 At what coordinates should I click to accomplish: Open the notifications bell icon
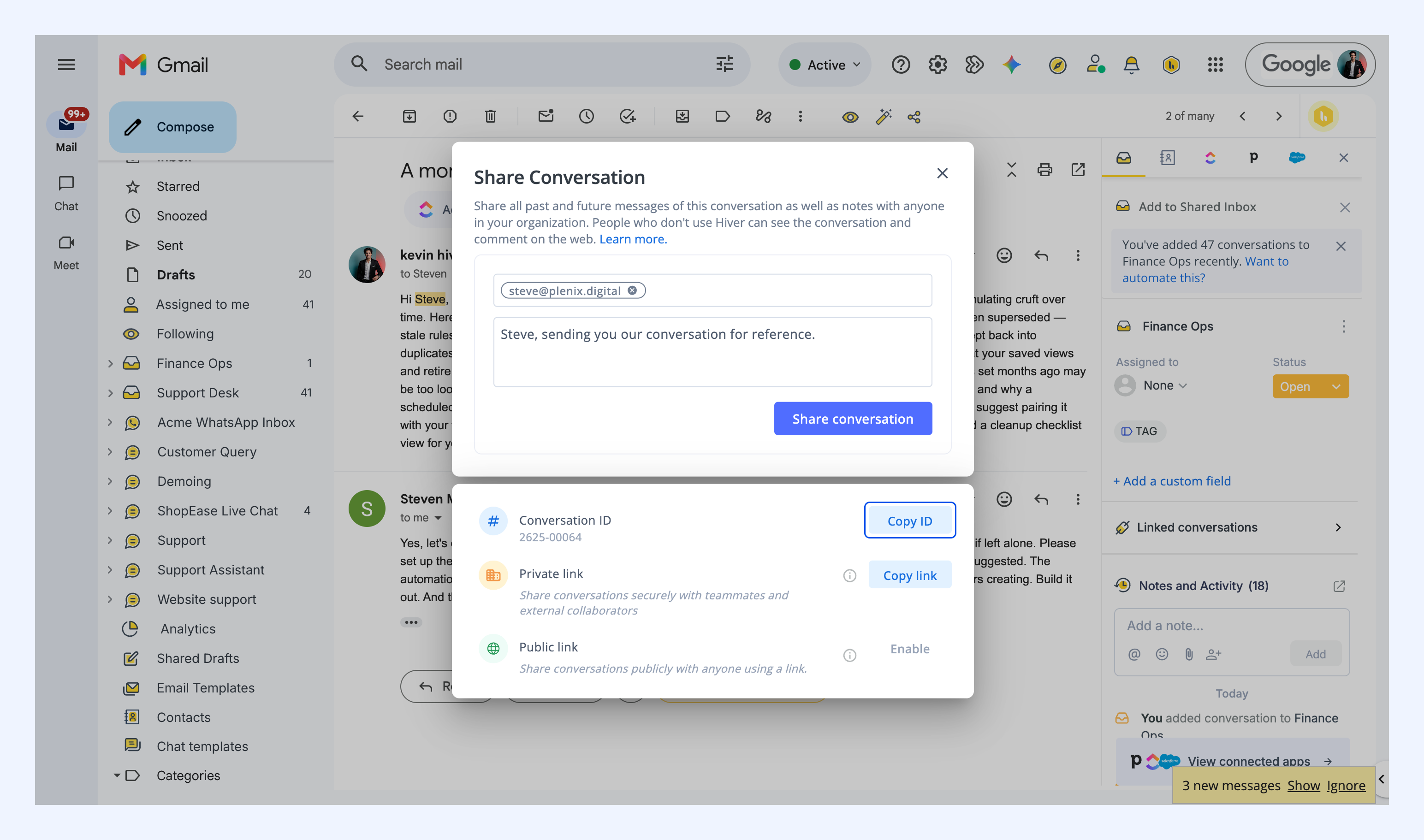(1131, 65)
